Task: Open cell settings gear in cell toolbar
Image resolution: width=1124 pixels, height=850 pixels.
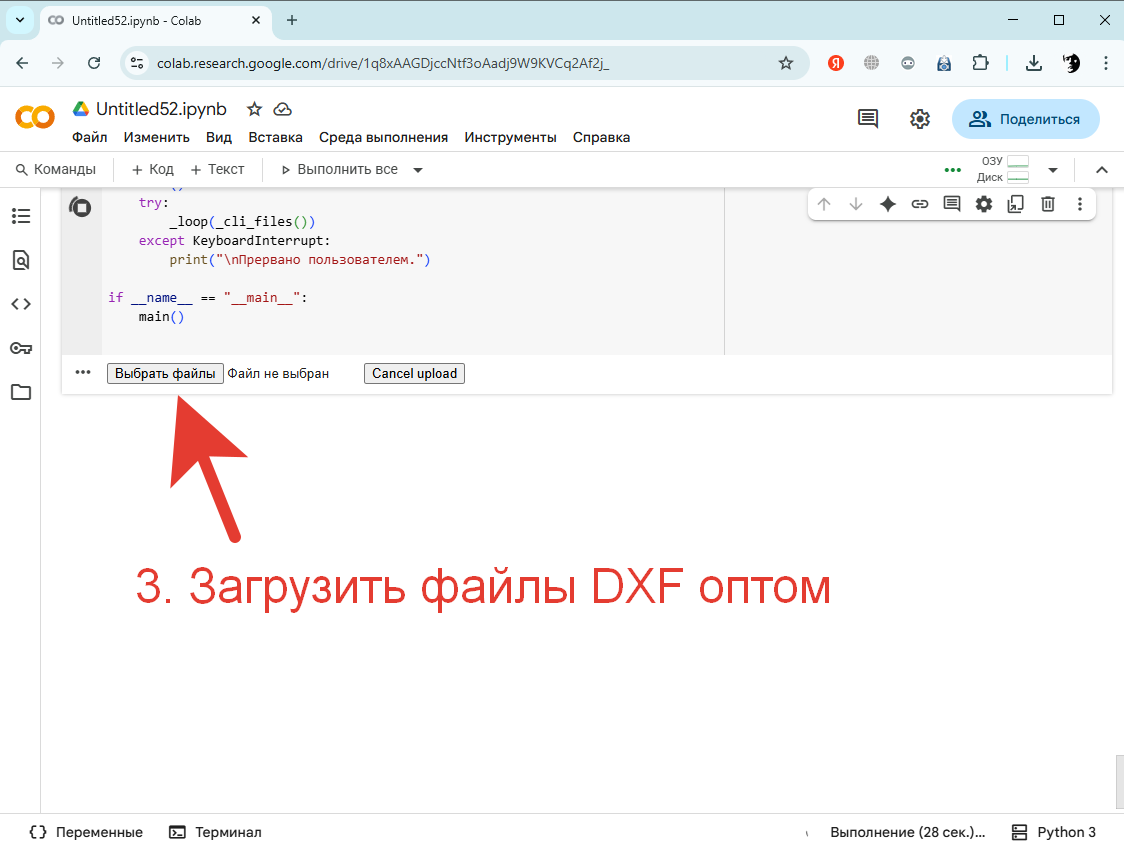Action: 984,204
